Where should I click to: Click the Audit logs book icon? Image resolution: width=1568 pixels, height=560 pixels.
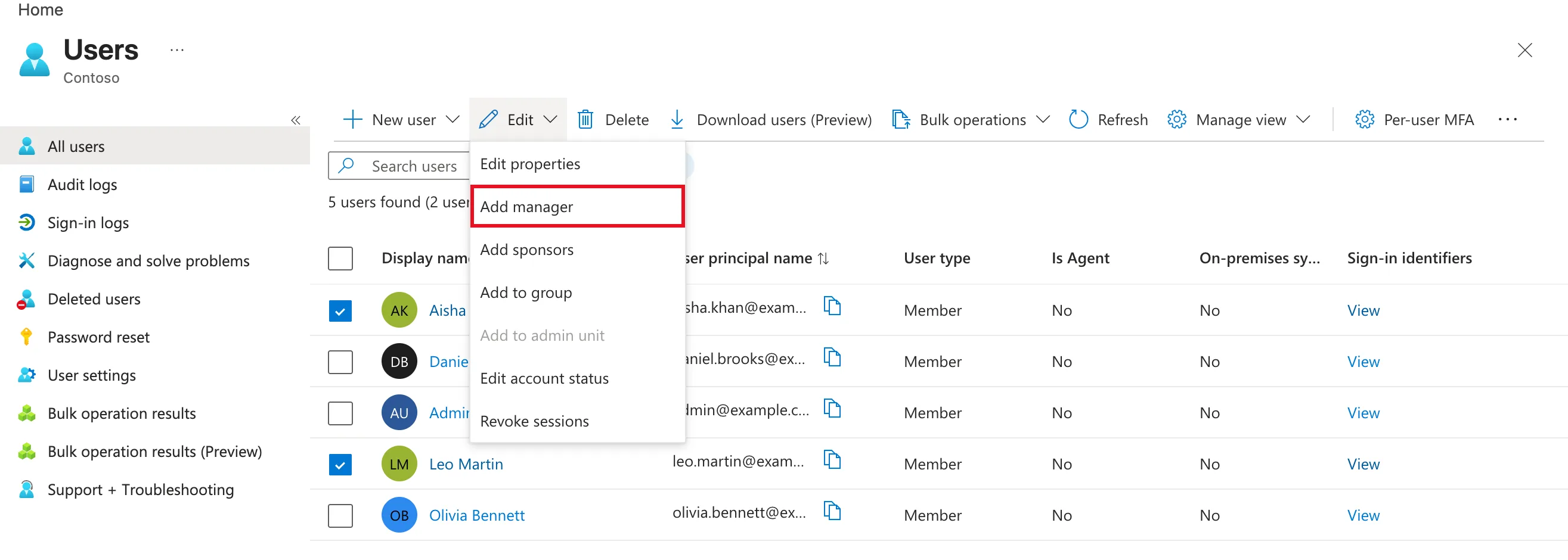[x=26, y=185]
